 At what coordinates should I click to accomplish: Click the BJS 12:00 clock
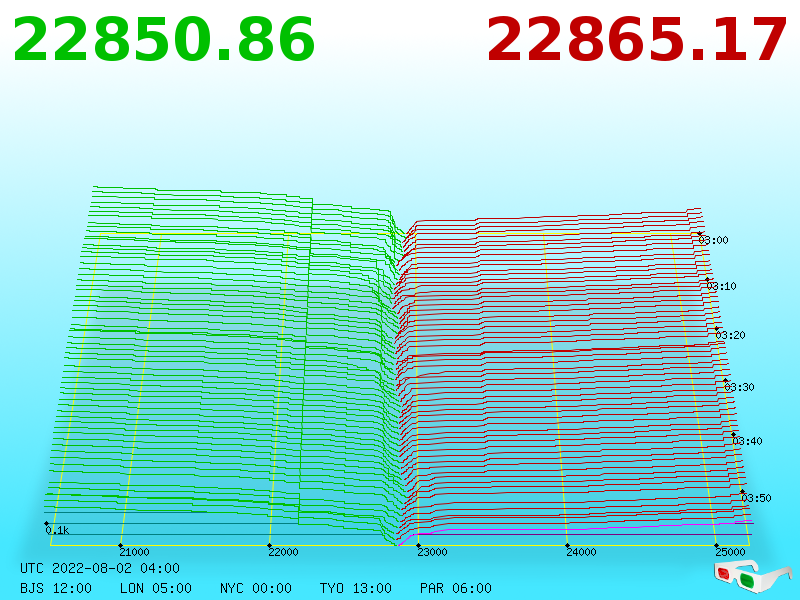click(56, 588)
